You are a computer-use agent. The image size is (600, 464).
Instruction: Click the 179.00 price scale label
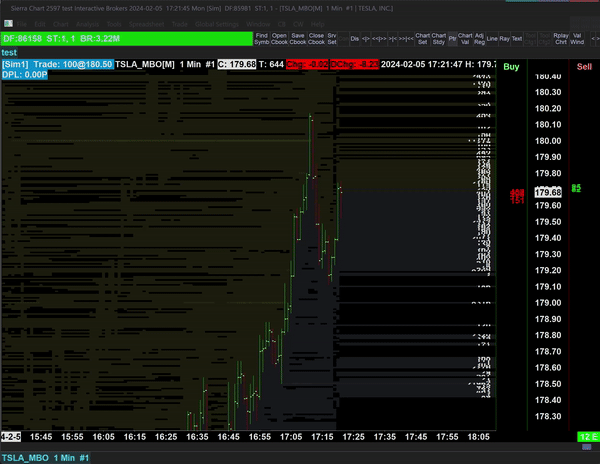click(x=548, y=303)
